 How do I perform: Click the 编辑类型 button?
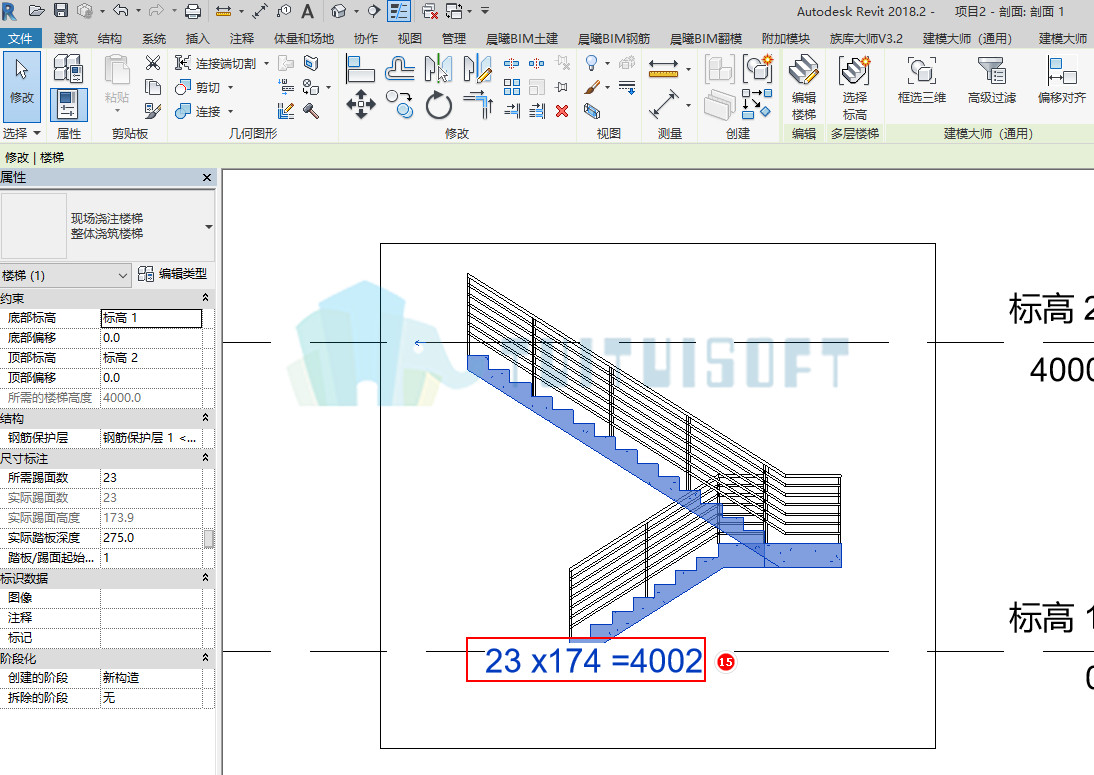click(x=173, y=274)
